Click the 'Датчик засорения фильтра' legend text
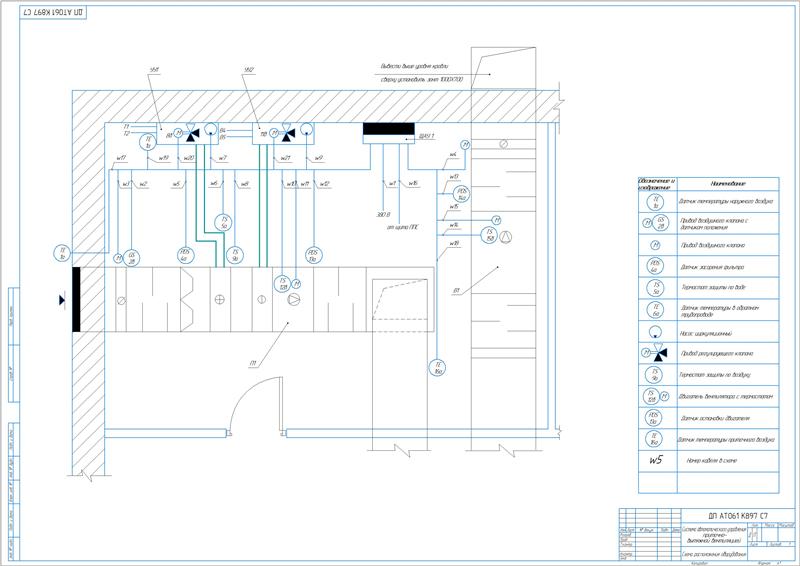800x566 pixels. [x=712, y=267]
